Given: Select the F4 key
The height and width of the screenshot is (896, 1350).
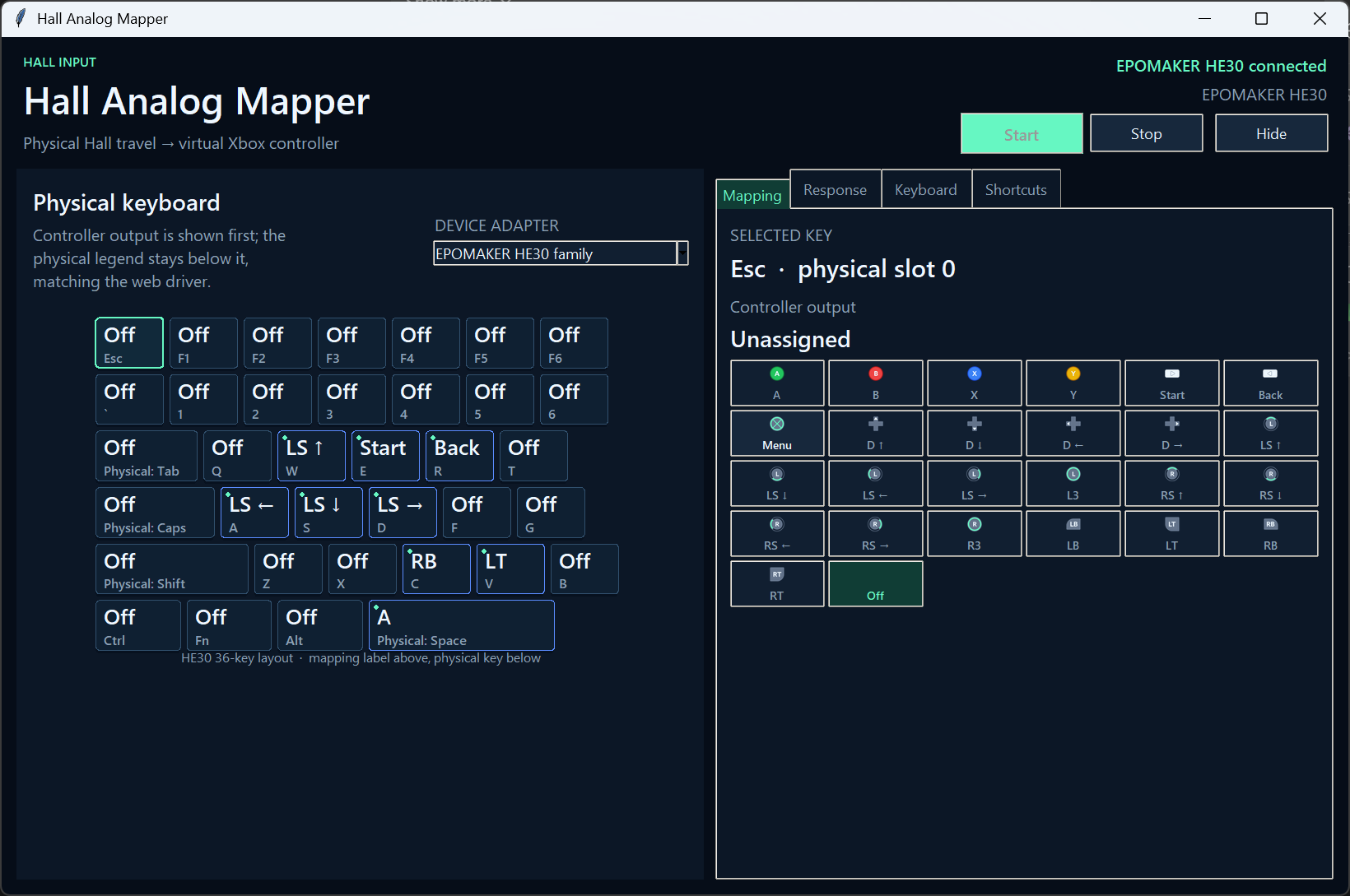Looking at the screenshot, I should (x=426, y=342).
